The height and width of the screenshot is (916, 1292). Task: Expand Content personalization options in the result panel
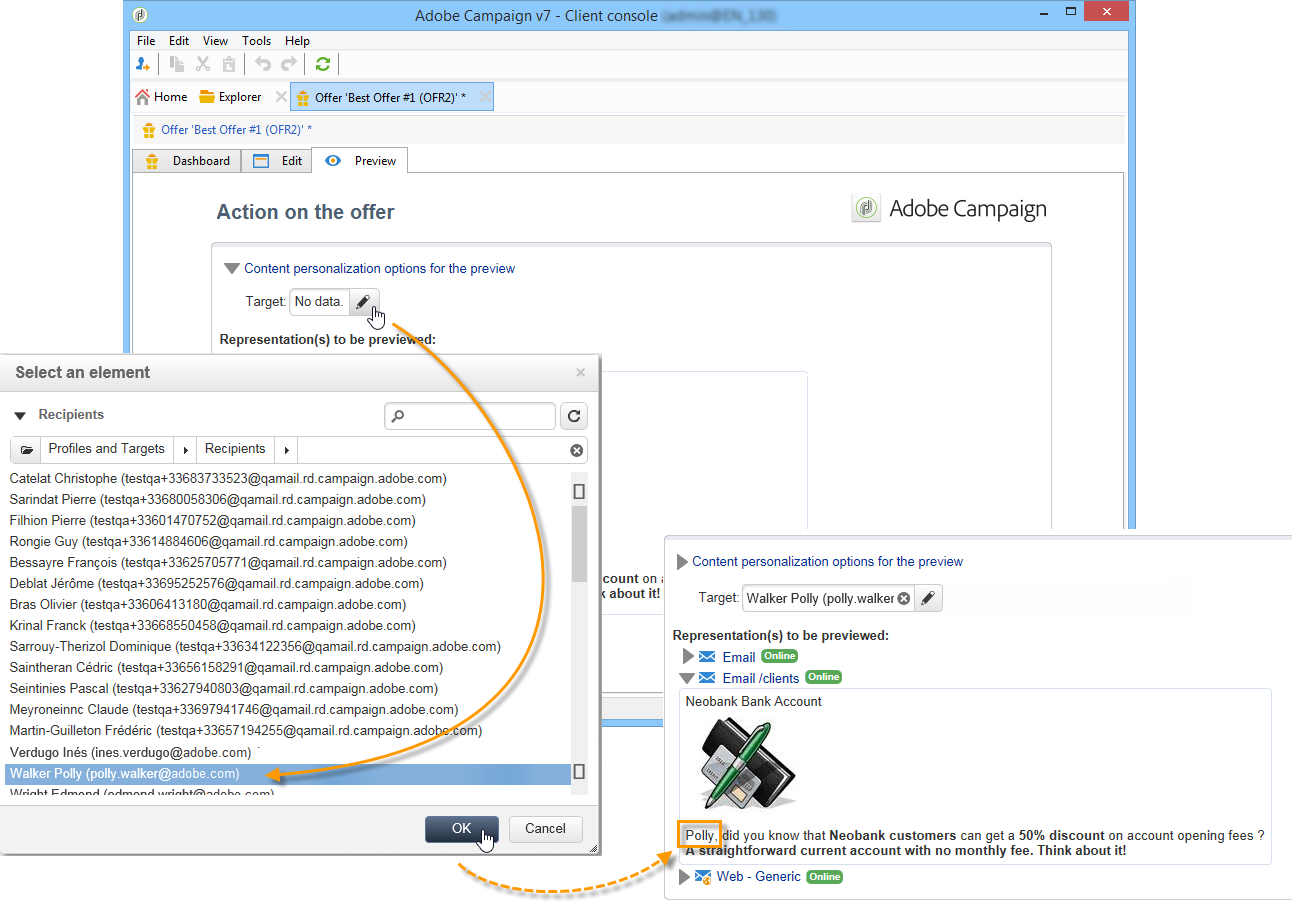(x=682, y=562)
